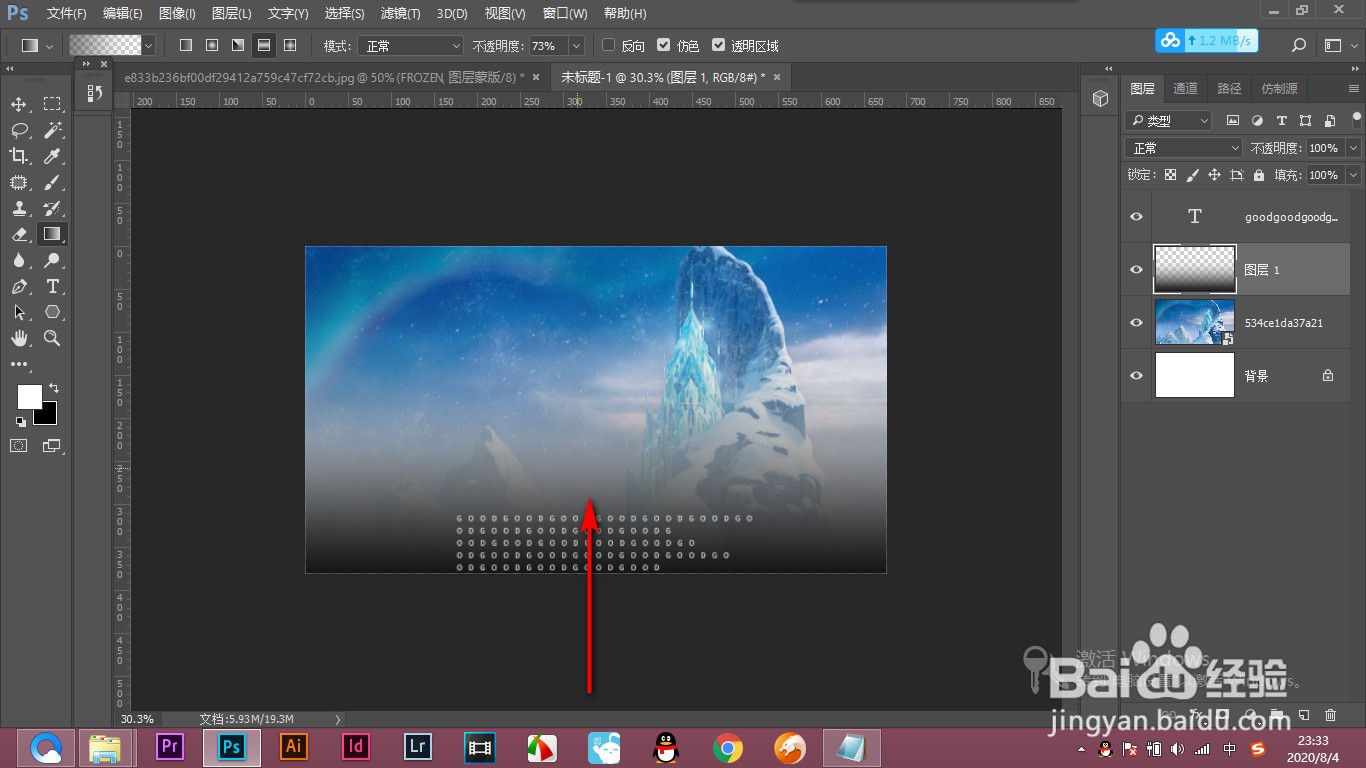Viewport: 1366px width, 768px height.
Task: Open the gradient picker dropdown arrow
Action: pos(149,45)
